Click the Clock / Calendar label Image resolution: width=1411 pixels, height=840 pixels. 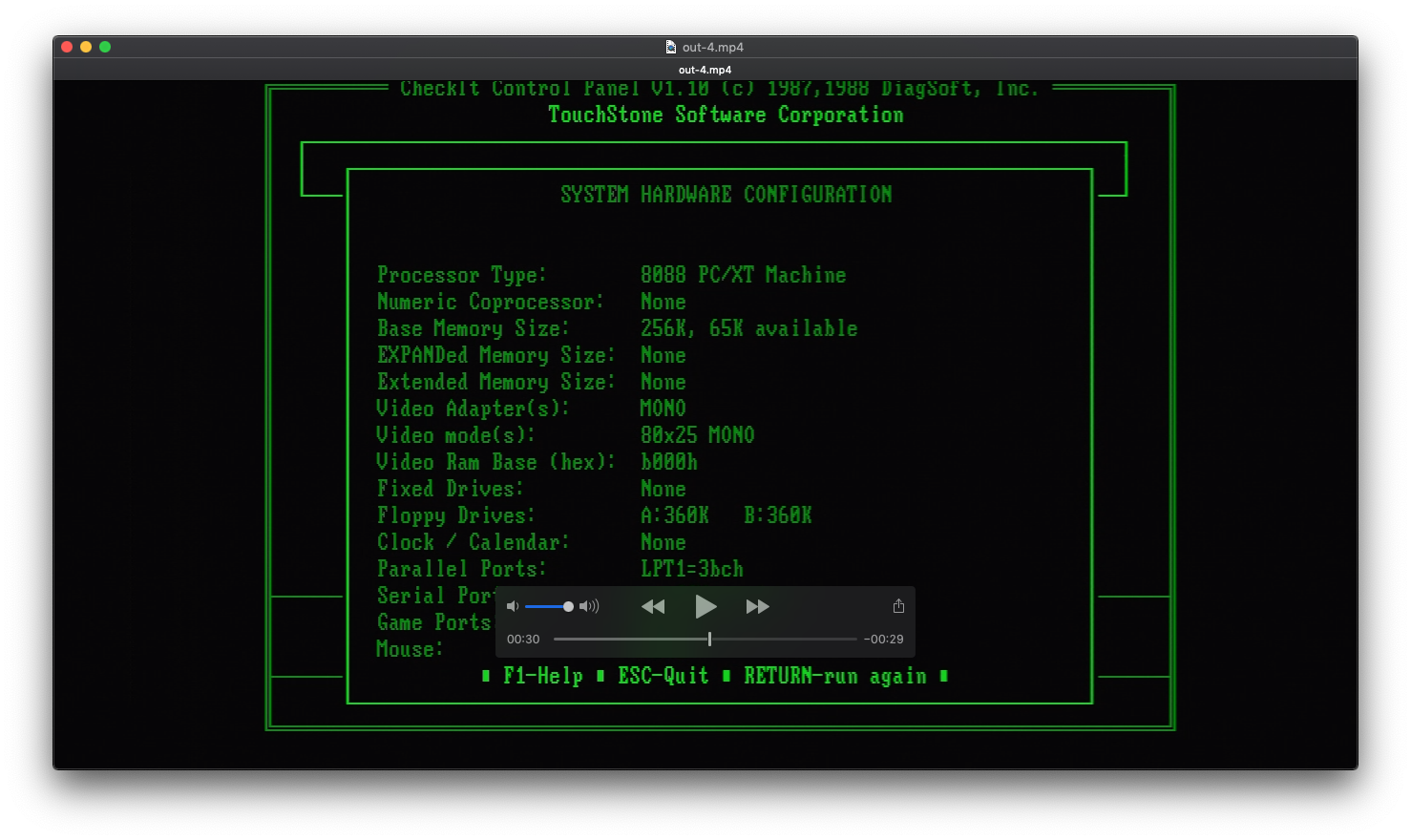click(x=474, y=542)
